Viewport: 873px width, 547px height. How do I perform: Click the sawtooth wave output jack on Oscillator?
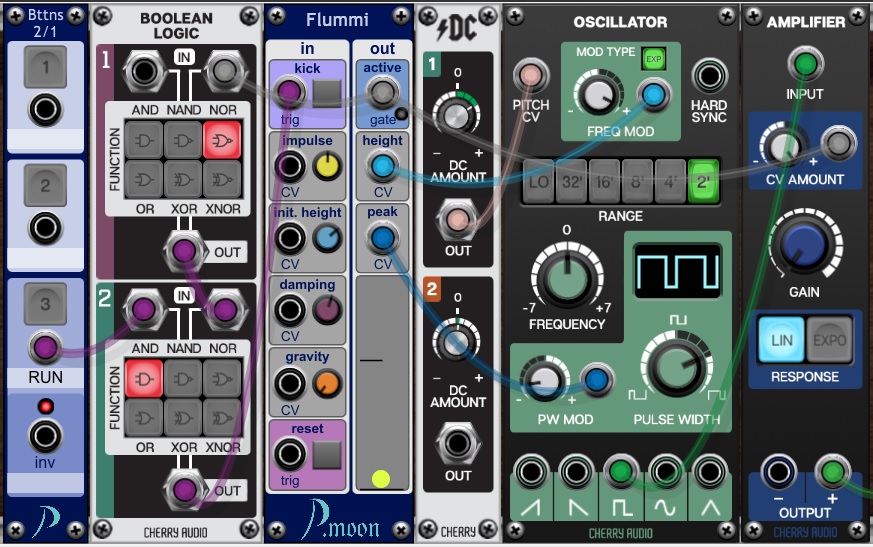pyautogui.click(x=532, y=470)
